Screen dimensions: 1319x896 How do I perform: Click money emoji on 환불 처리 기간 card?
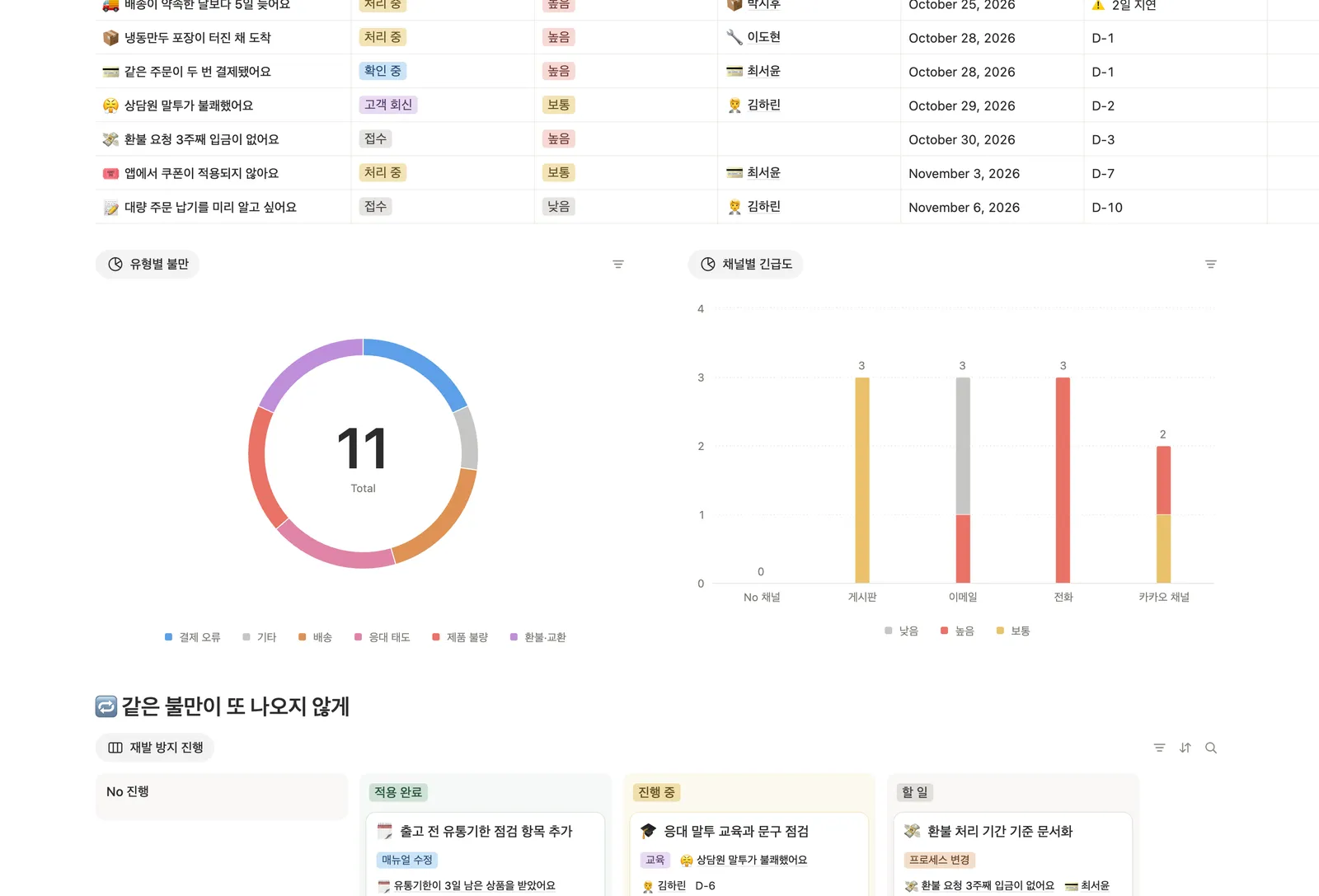(x=912, y=831)
